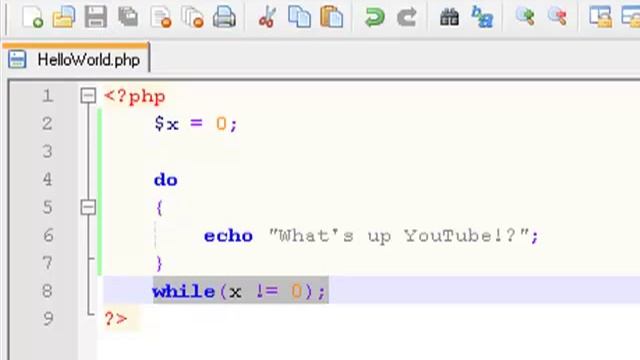Click the != operator in the while condition
640x360 pixels.
[x=267, y=291]
